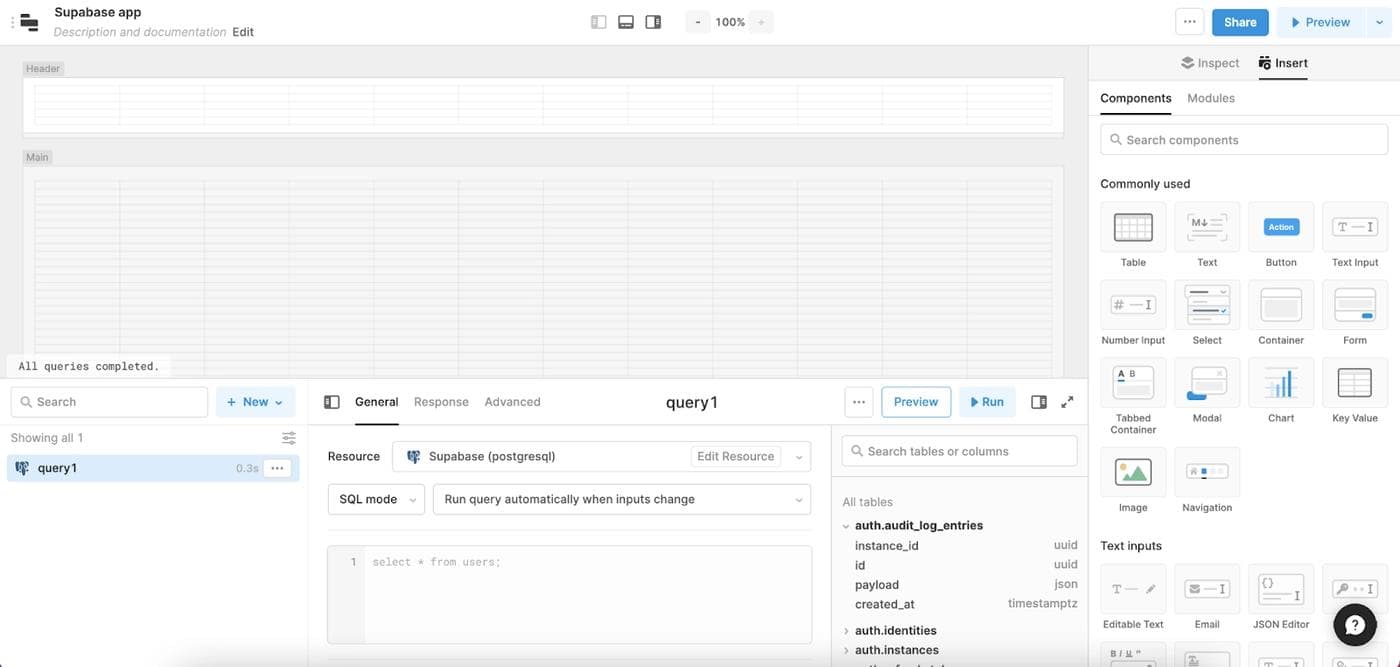Open the SQL mode dropdown
This screenshot has width=1400, height=667.
tap(376, 499)
